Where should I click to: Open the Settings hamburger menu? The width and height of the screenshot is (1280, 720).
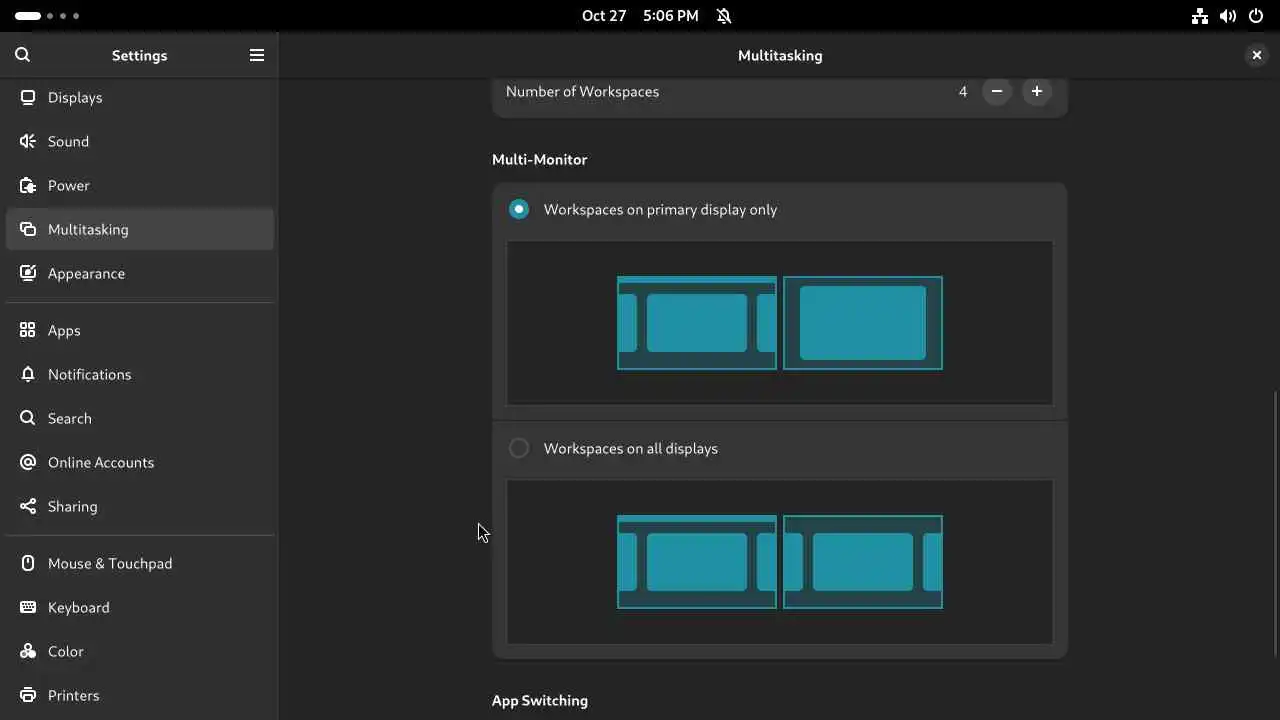[257, 55]
